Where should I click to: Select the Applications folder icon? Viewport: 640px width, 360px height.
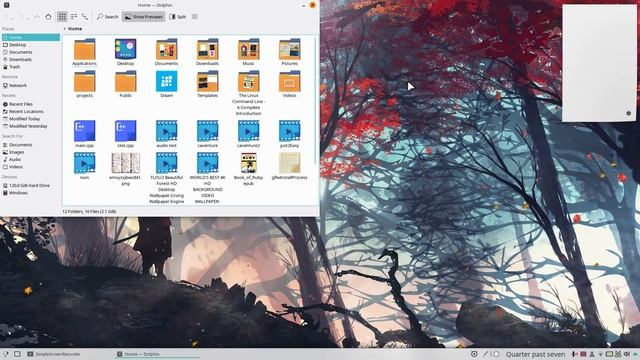(84, 49)
